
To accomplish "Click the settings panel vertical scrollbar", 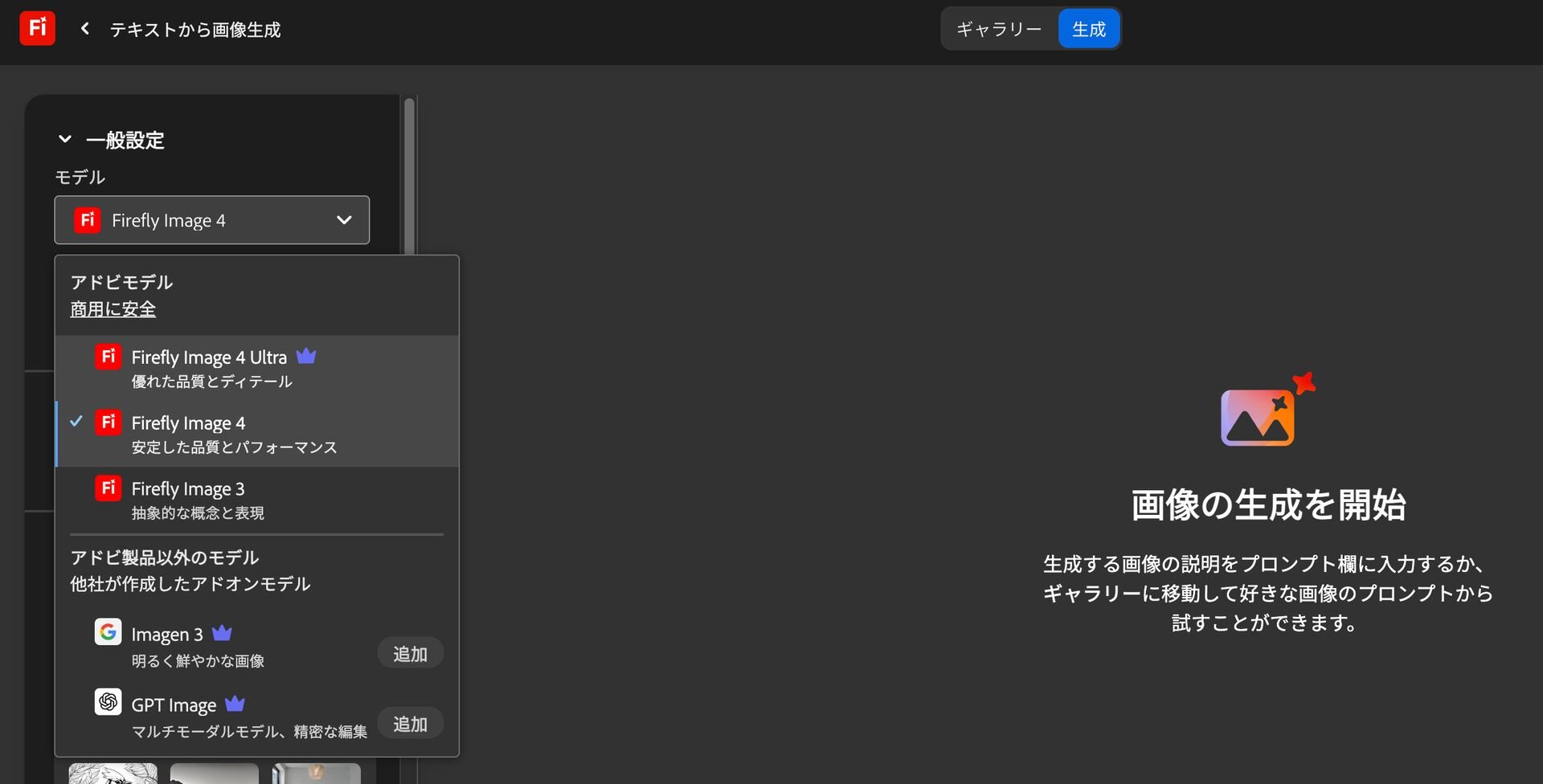I will tap(409, 177).
